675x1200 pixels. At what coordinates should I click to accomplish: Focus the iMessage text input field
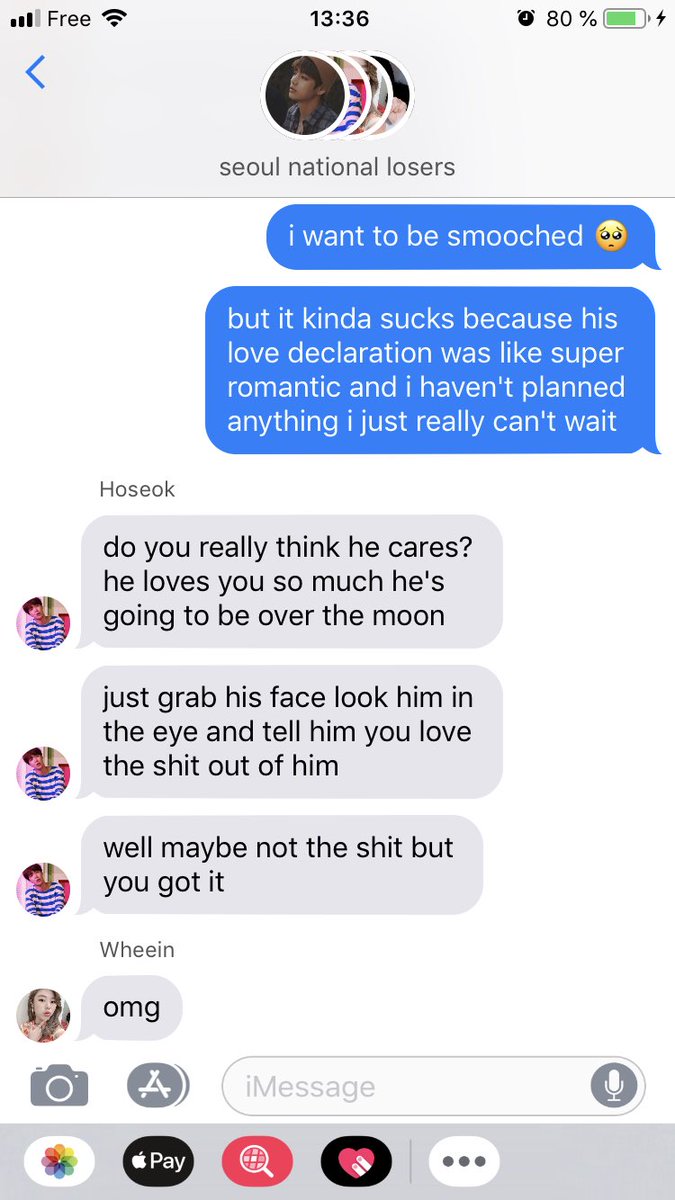433,1086
